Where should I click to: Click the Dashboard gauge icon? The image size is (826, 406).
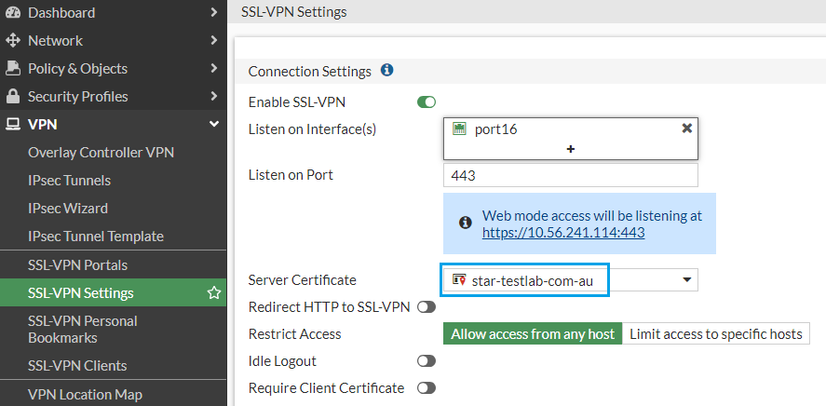(12, 13)
